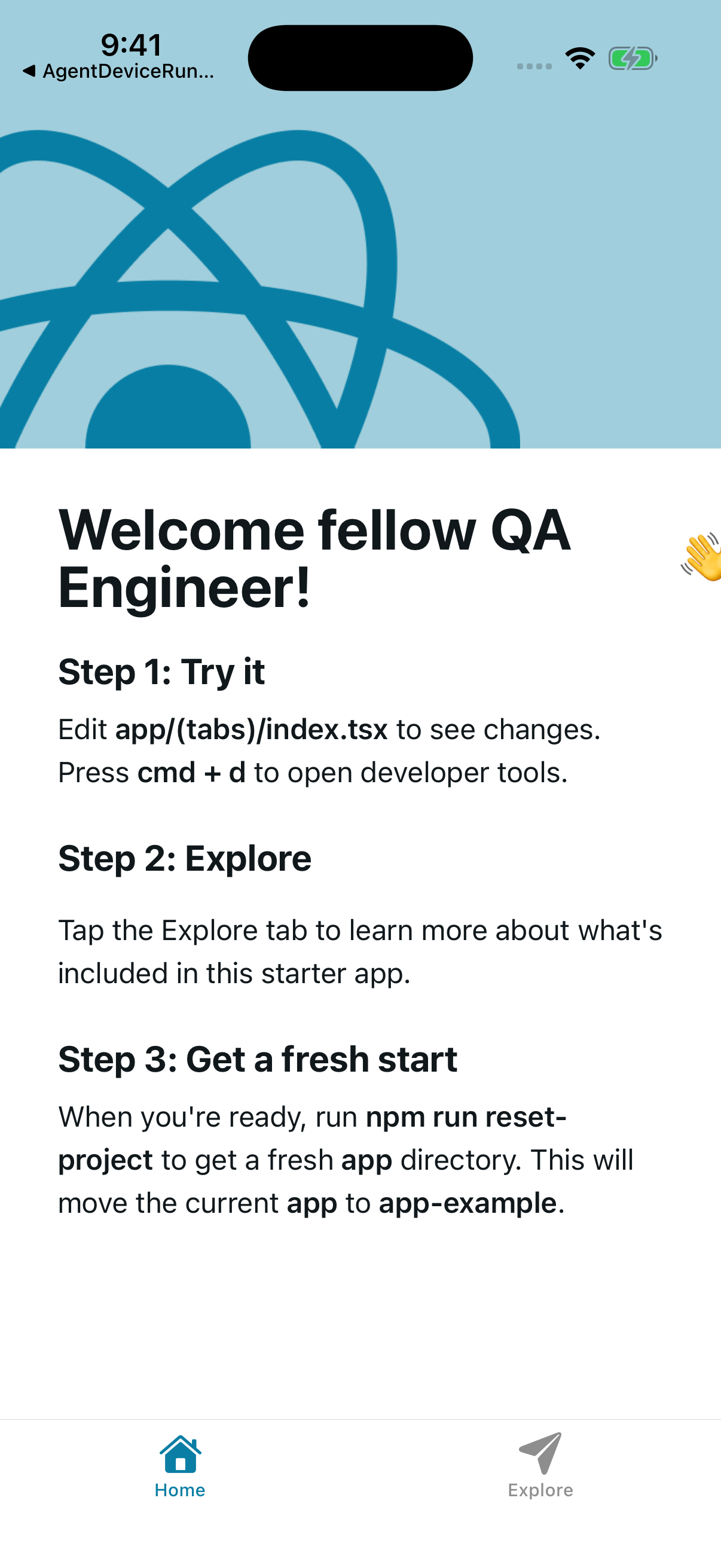Tap the "Step 3: Get a fresh start" heading
Image resolution: width=721 pixels, height=1568 pixels.
(x=257, y=1059)
